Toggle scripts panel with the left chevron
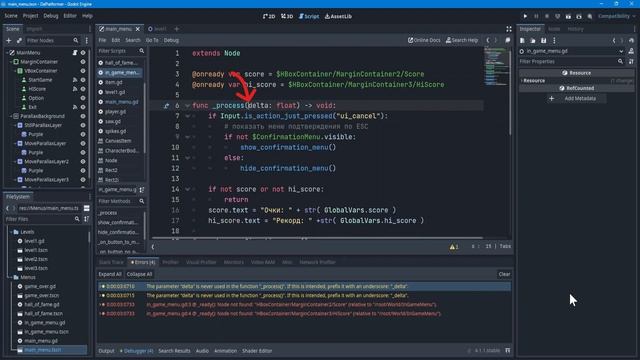The width and height of the screenshot is (640, 360). pos(153,247)
